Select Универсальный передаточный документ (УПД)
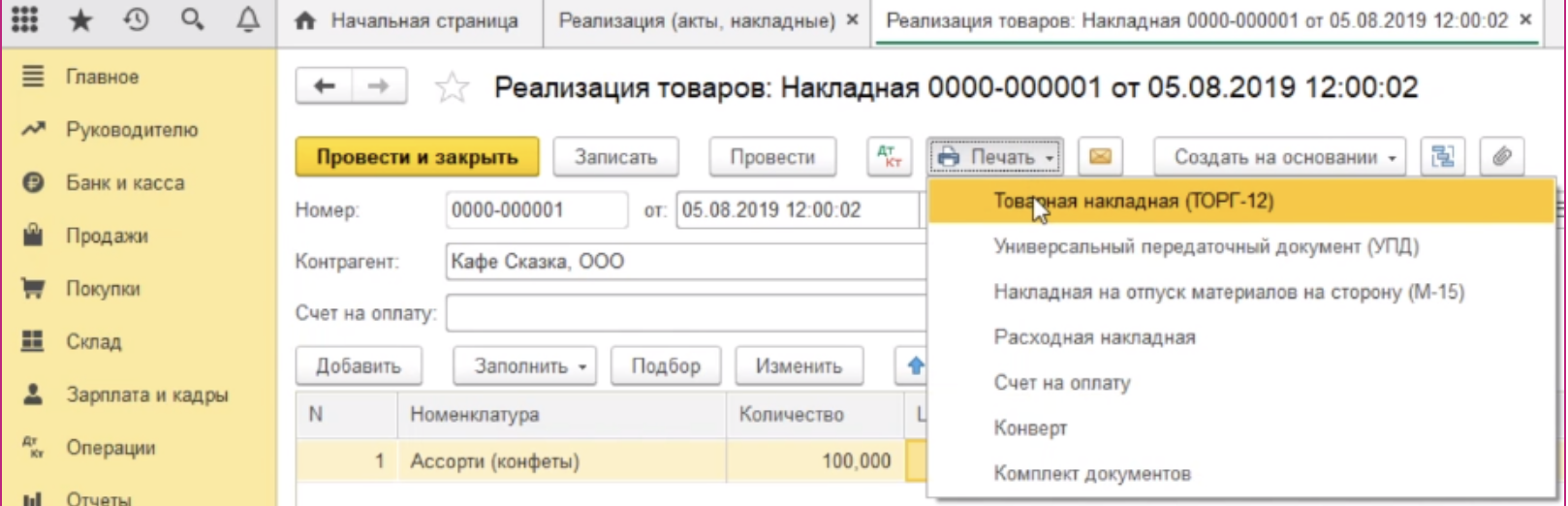The image size is (1568, 506). pos(1206,247)
